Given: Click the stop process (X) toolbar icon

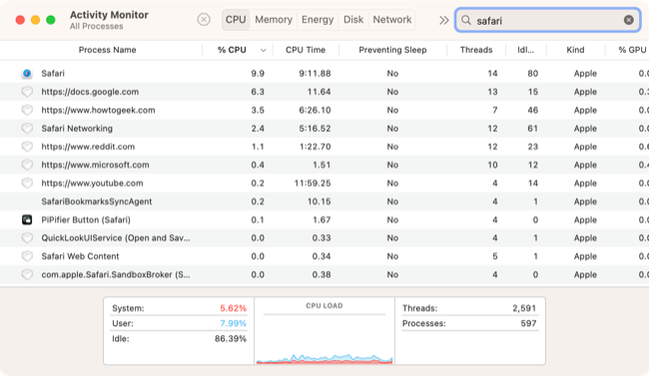Looking at the screenshot, I should click(204, 19).
